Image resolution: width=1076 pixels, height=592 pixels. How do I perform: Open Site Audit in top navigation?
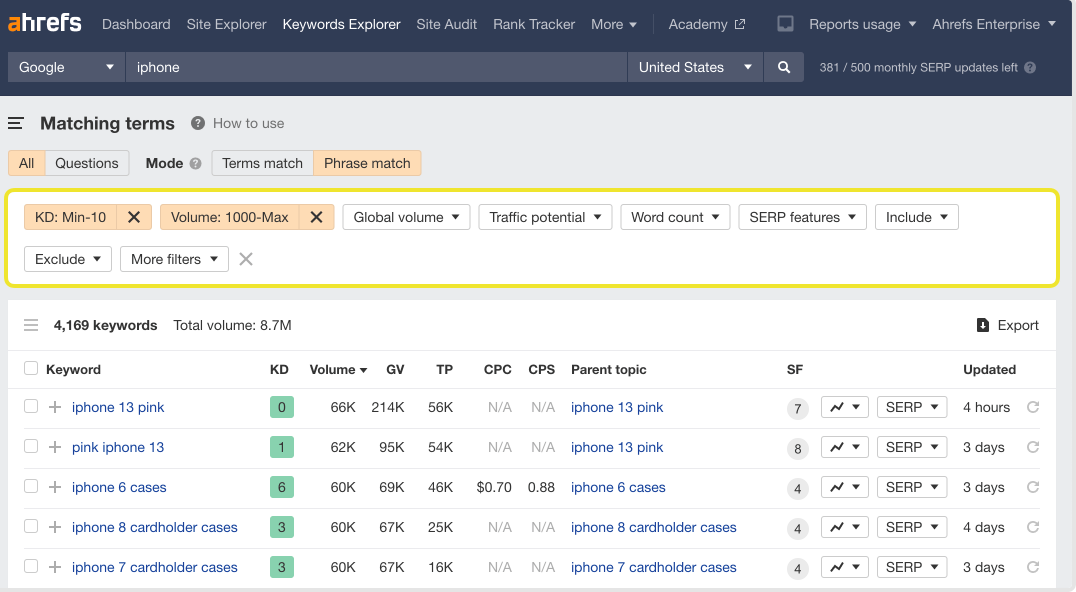tap(446, 24)
